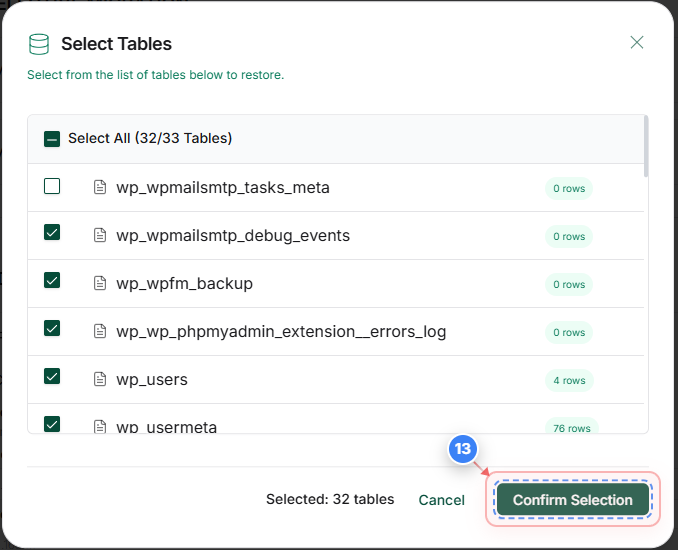Screen dimensions: 678x550
Task: Uncheck wp_wp_phpmyadmin_extension__errors_log checkbox
Action: pos(52,328)
